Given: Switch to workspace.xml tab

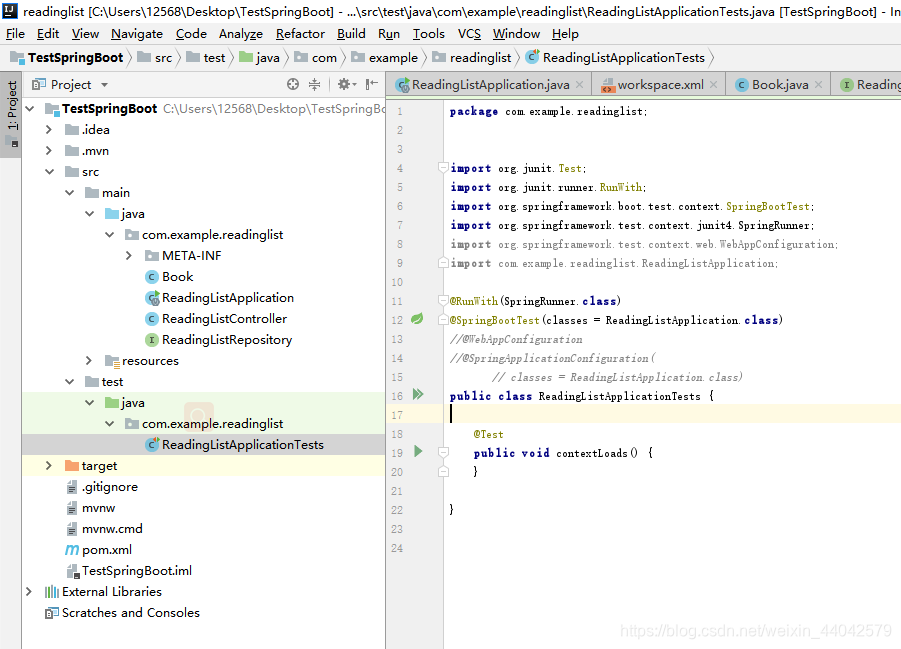Looking at the screenshot, I should click(x=660, y=85).
